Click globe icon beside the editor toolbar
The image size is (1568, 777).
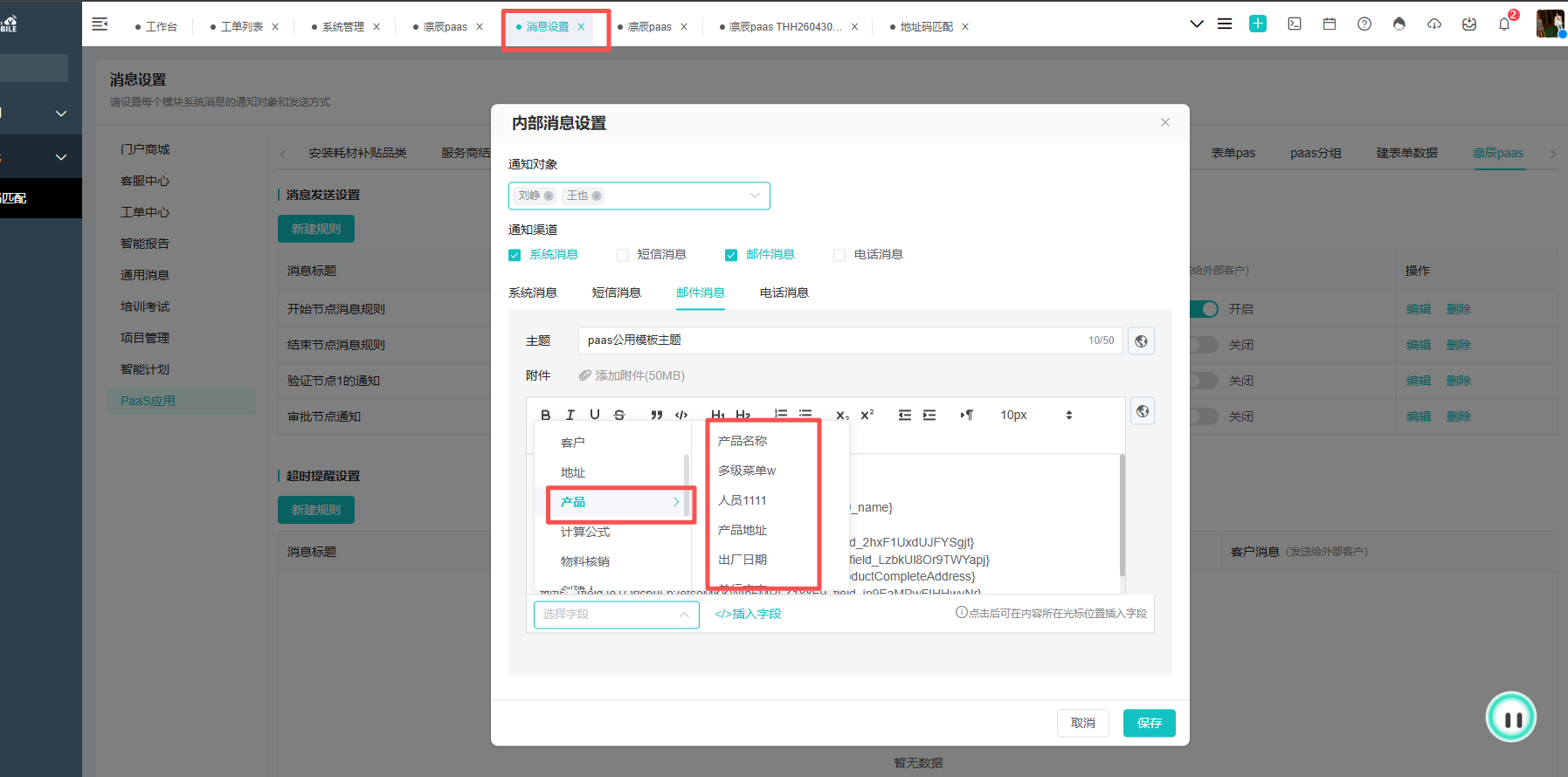1143,411
